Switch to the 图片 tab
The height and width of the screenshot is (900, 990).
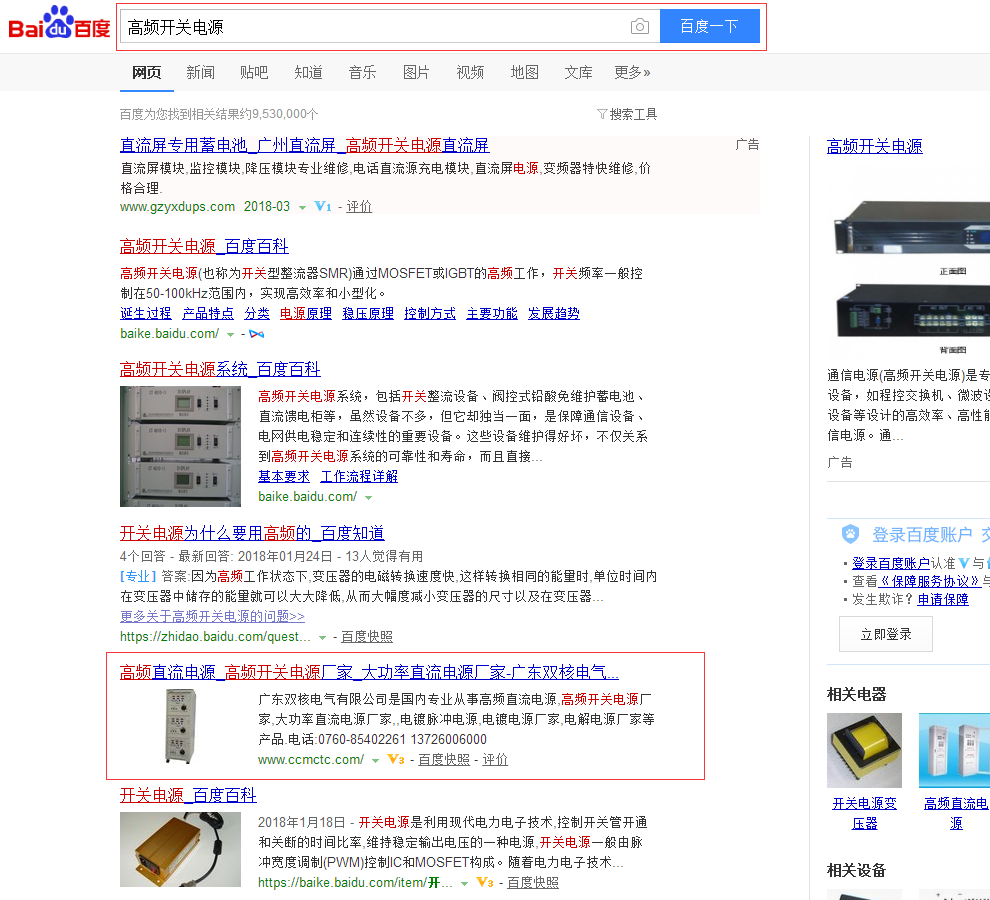(x=416, y=72)
